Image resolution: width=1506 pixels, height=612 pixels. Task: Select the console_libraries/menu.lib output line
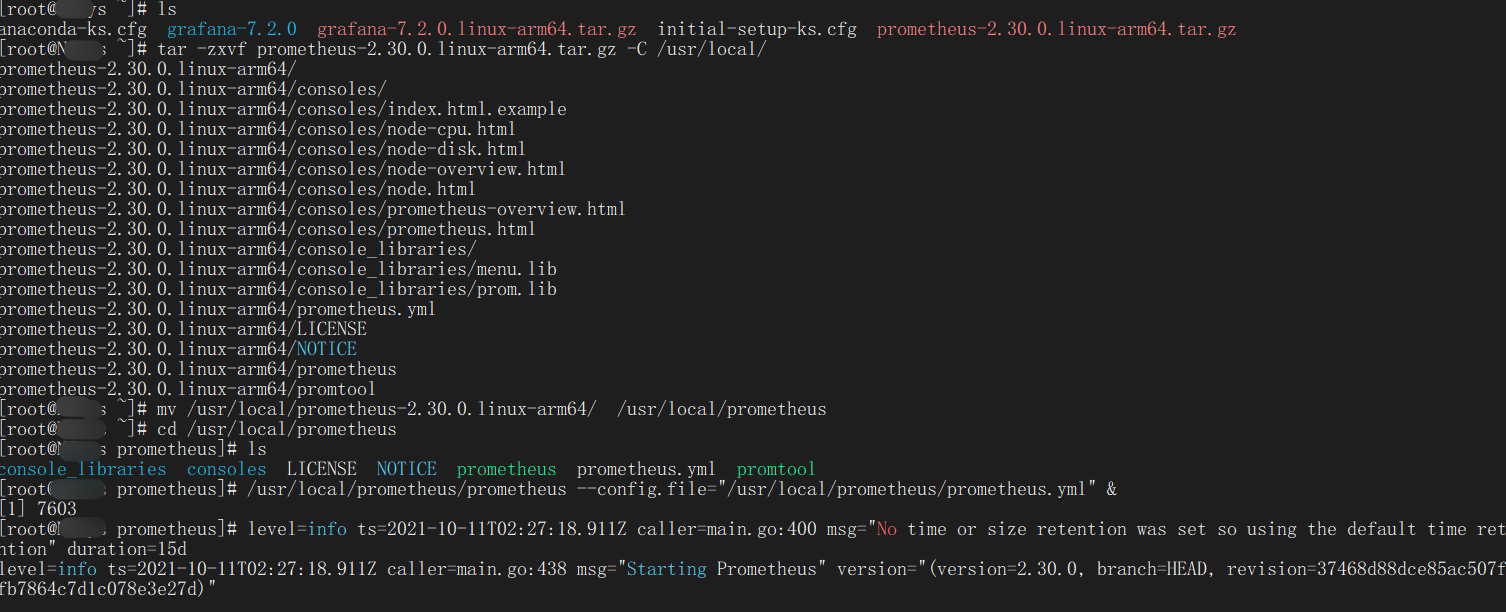[278, 269]
